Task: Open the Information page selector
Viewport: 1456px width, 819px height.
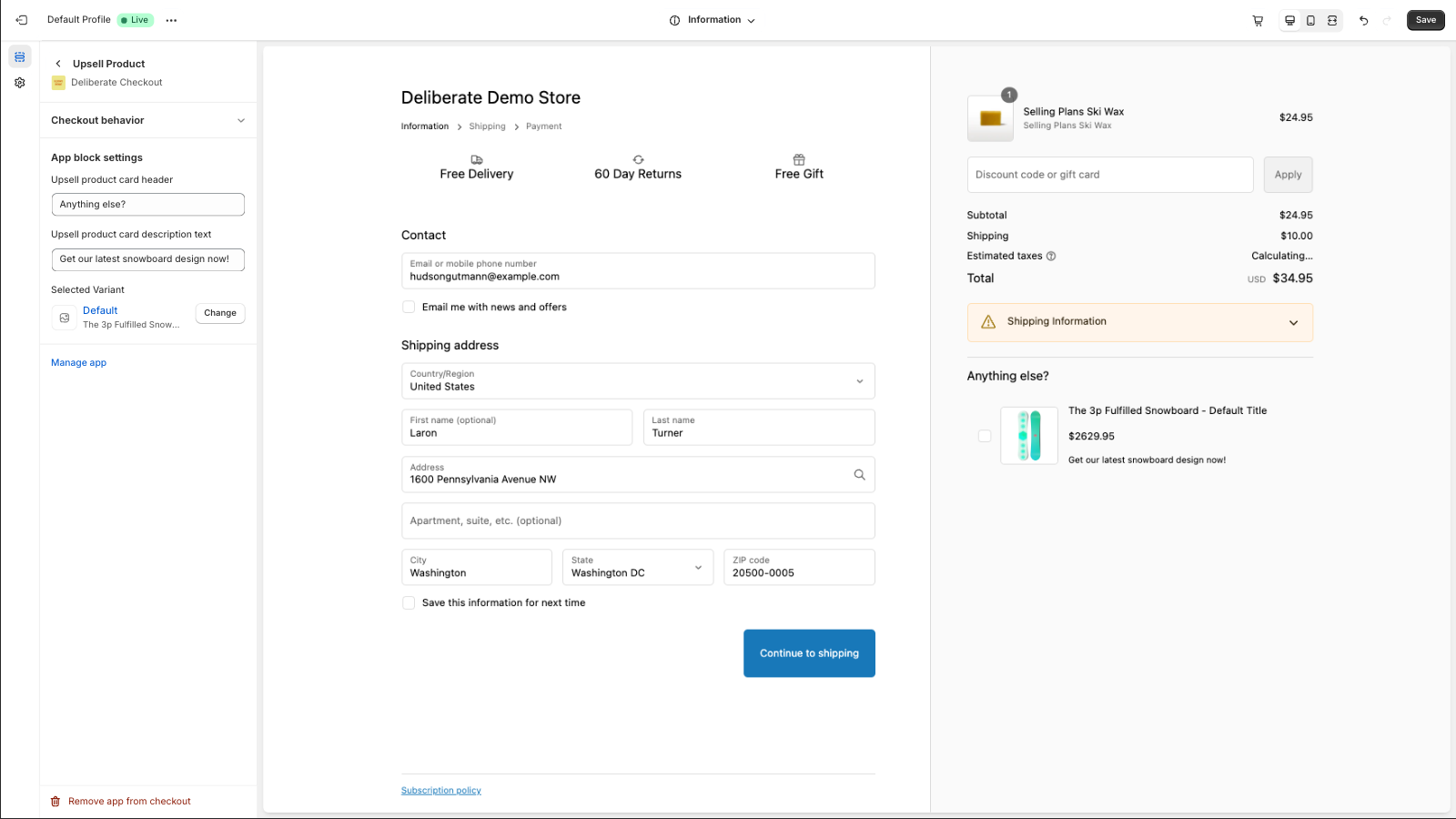Action: (713, 20)
